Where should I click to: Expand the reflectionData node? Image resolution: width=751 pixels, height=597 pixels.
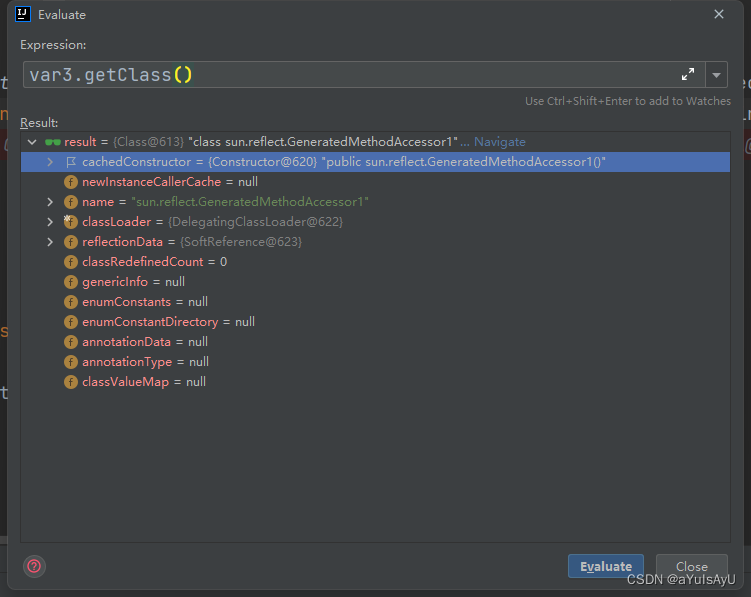tap(50, 242)
